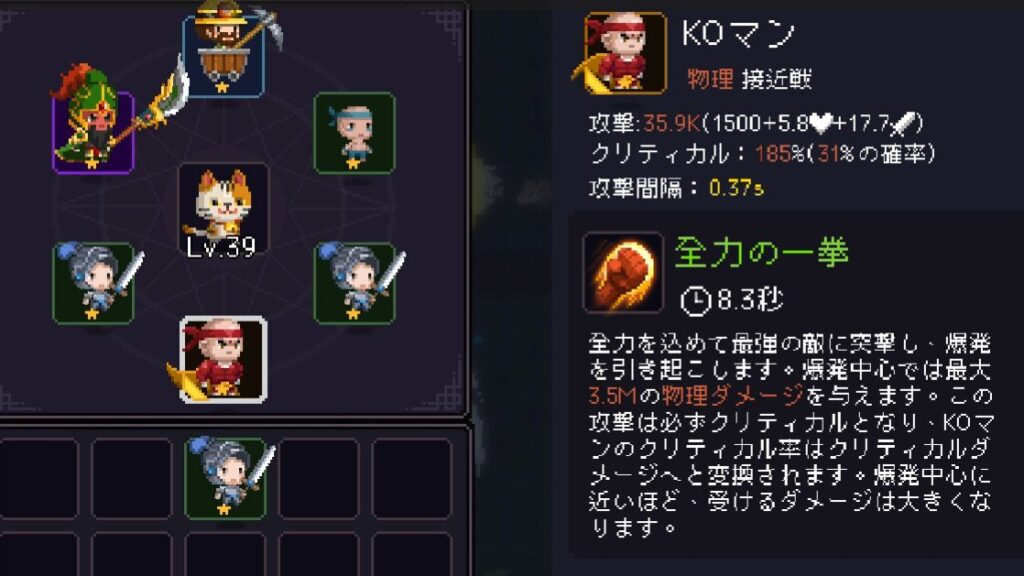This screenshot has height=576, width=1024.
Task: Click the last empty bench slot in top row
Action: click(x=412, y=478)
